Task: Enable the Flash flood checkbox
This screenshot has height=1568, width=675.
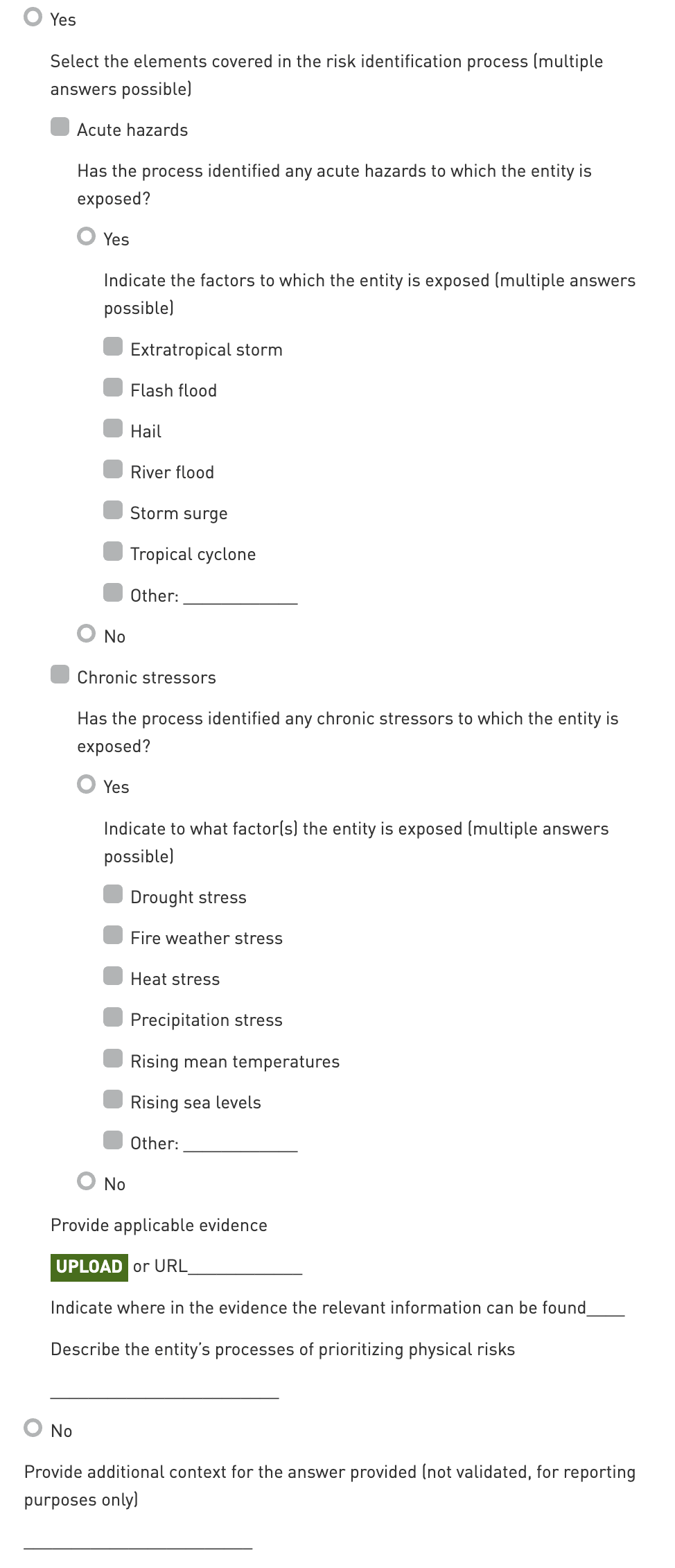Action: [113, 387]
